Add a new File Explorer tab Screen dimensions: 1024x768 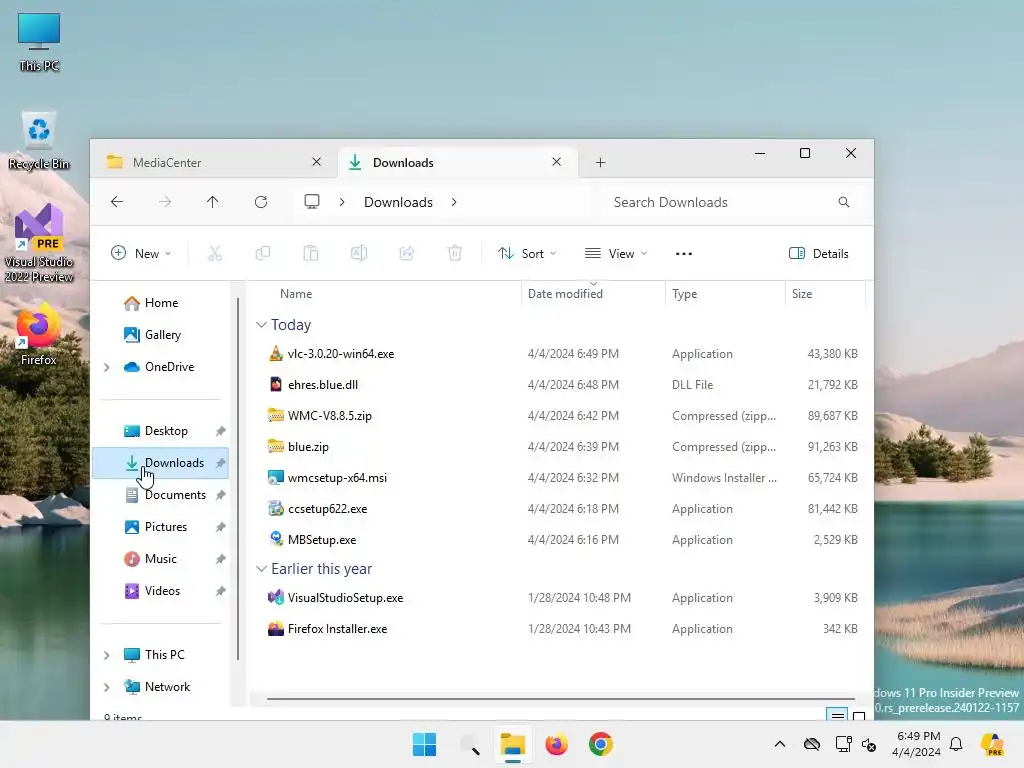pyautogui.click(x=600, y=162)
